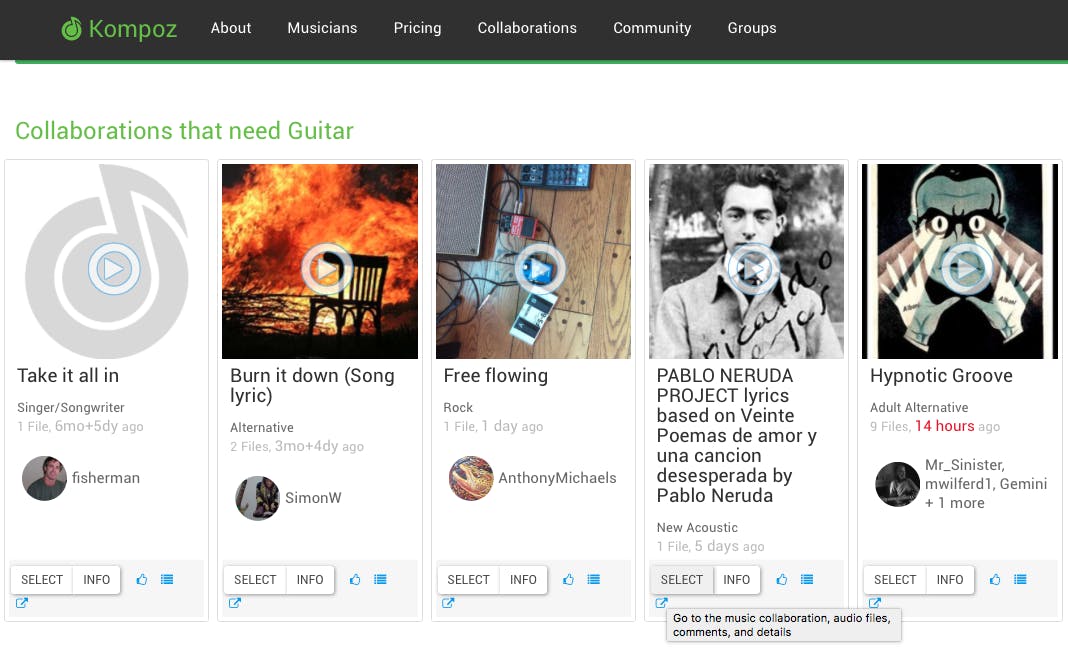Like the Take it all in collaboration

(142, 580)
